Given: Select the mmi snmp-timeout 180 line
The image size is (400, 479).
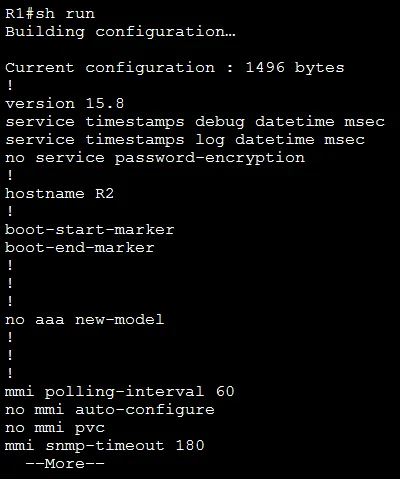Looking at the screenshot, I should pos(105,446).
